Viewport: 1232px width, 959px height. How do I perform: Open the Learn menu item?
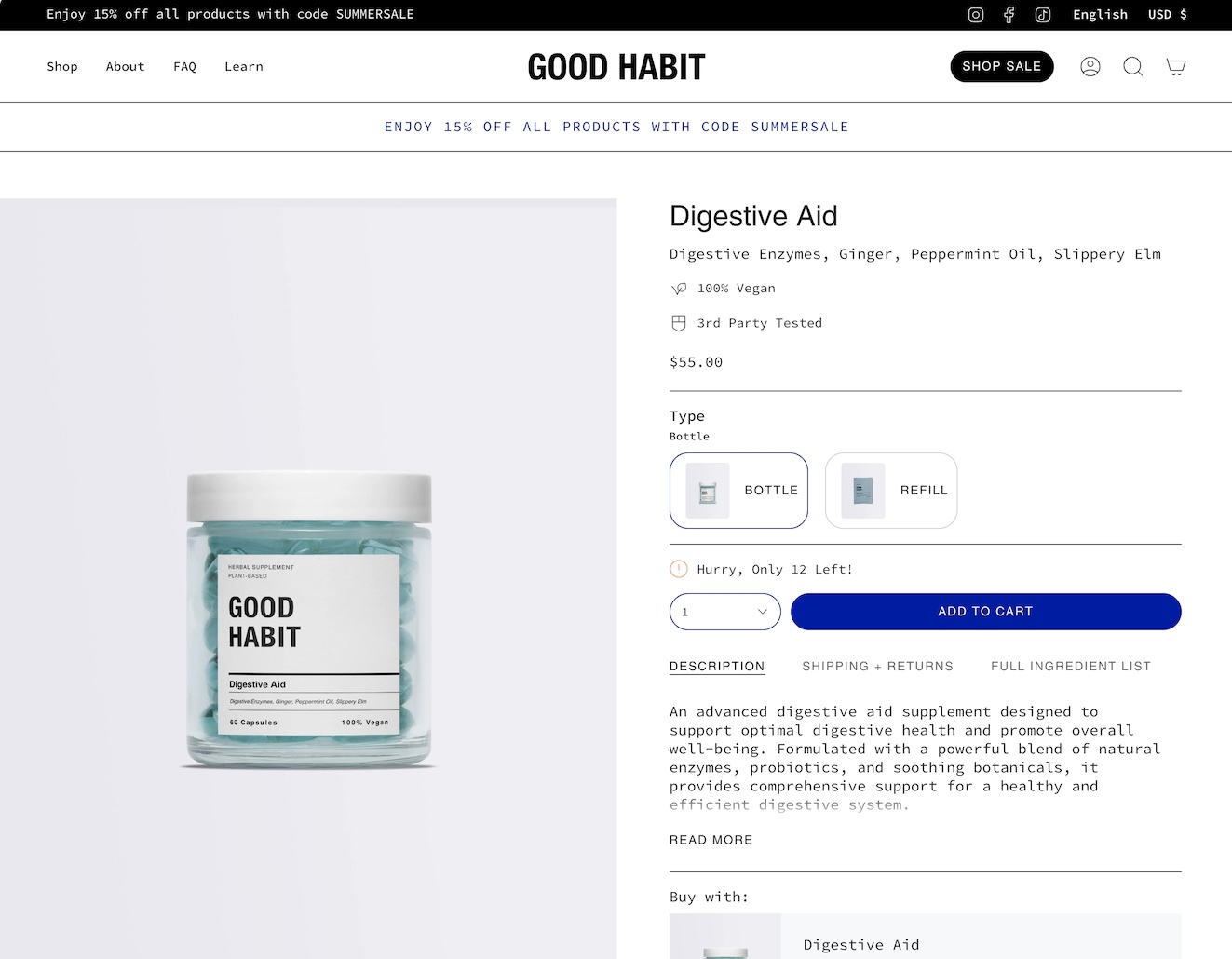[x=244, y=67]
